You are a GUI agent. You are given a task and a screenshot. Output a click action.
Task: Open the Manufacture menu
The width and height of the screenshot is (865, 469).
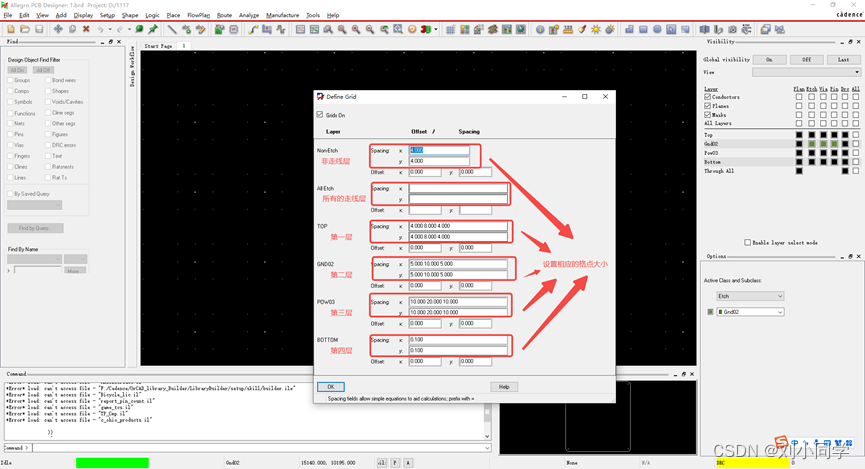coord(282,15)
